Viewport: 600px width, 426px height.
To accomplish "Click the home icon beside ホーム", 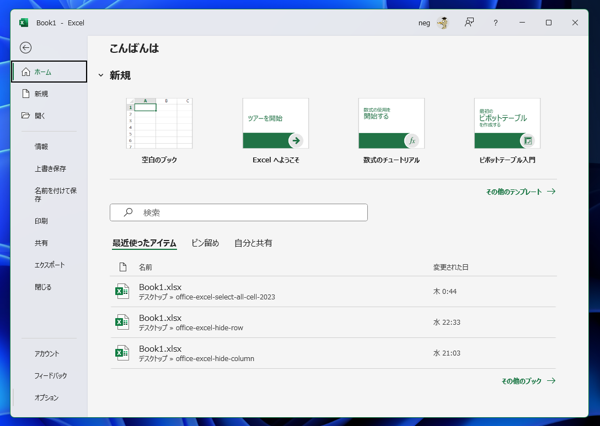I will tap(26, 72).
